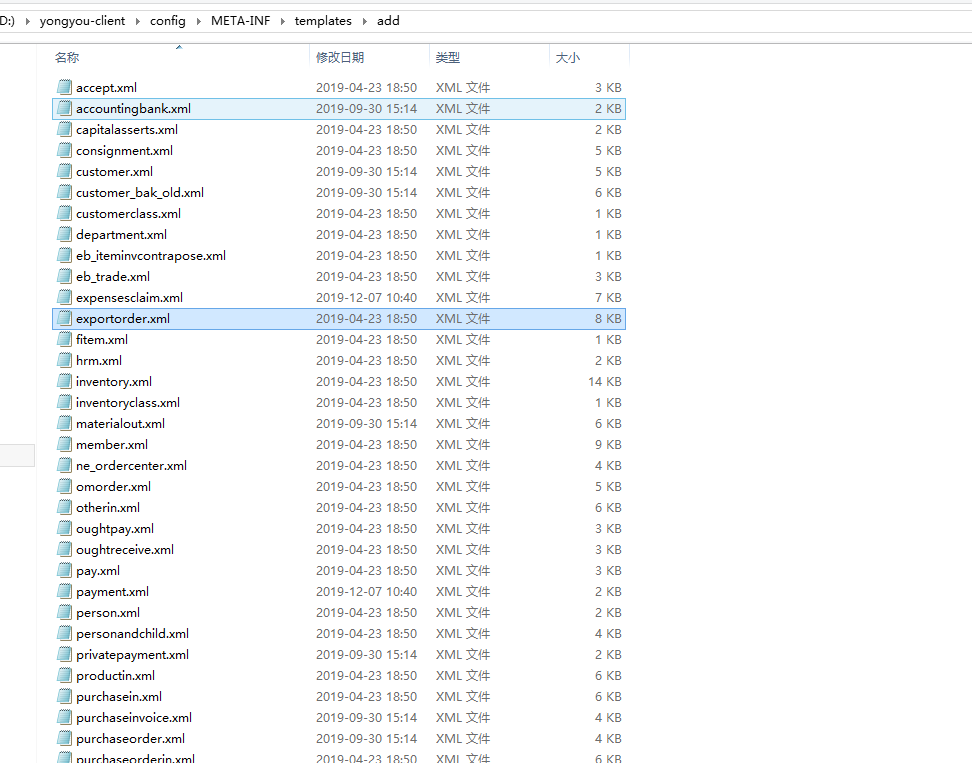972x763 pixels.
Task: Expand breadcrumb arrow before yongyou-client
Action: [28, 21]
